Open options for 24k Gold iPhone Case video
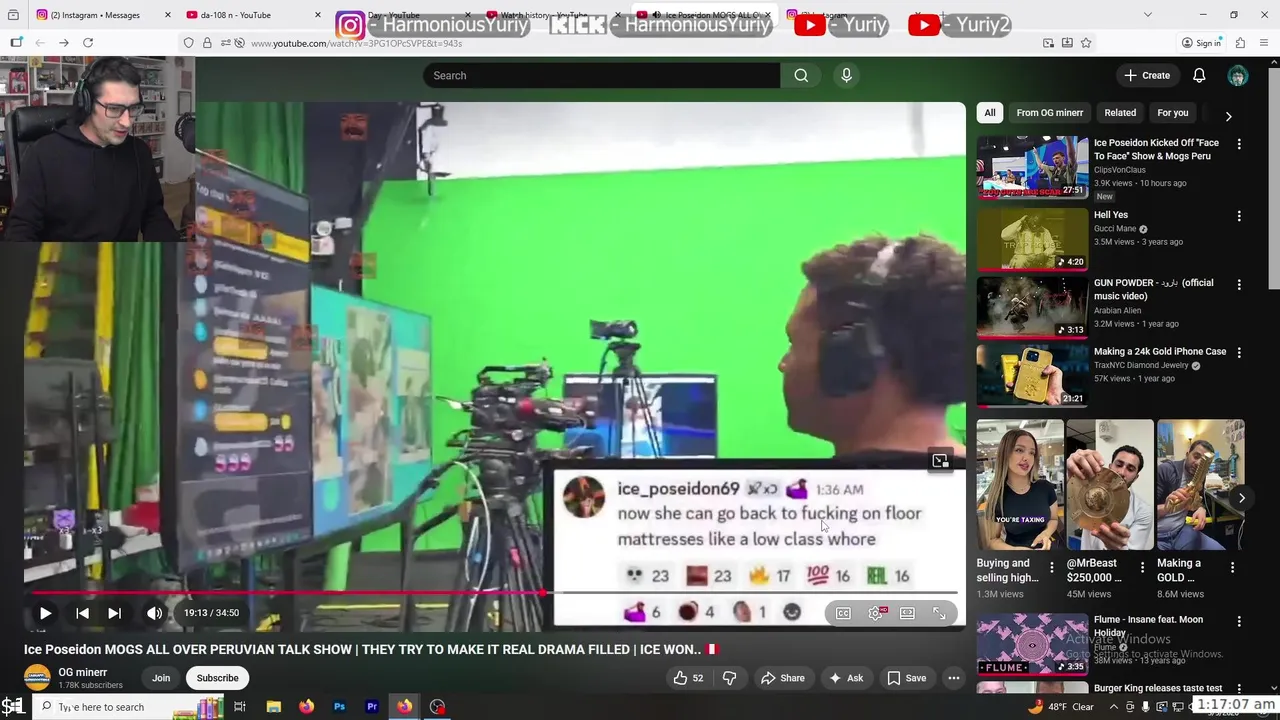The height and width of the screenshot is (720, 1280). 1239,353
